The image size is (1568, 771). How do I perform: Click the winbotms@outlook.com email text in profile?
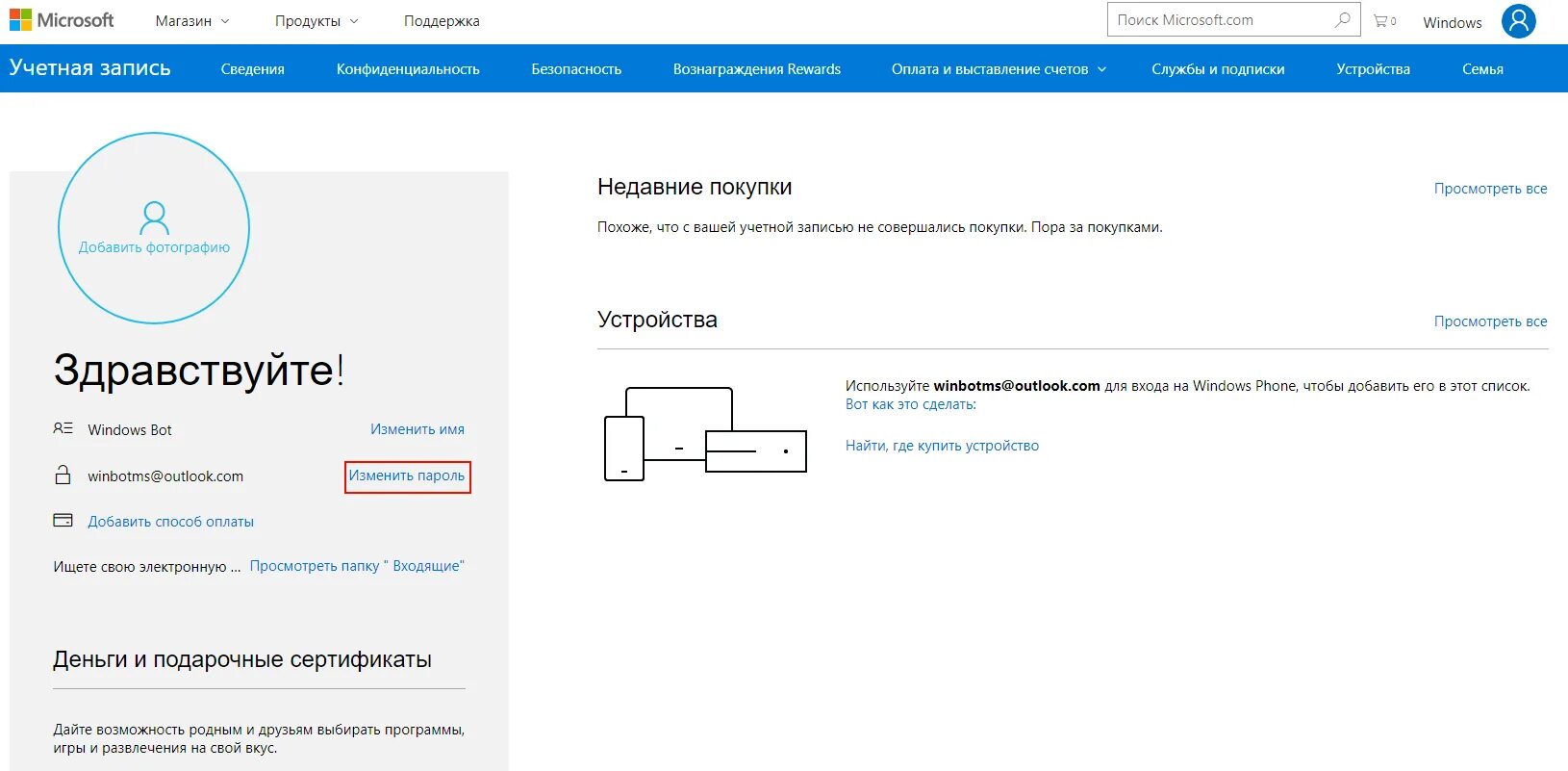tap(165, 476)
